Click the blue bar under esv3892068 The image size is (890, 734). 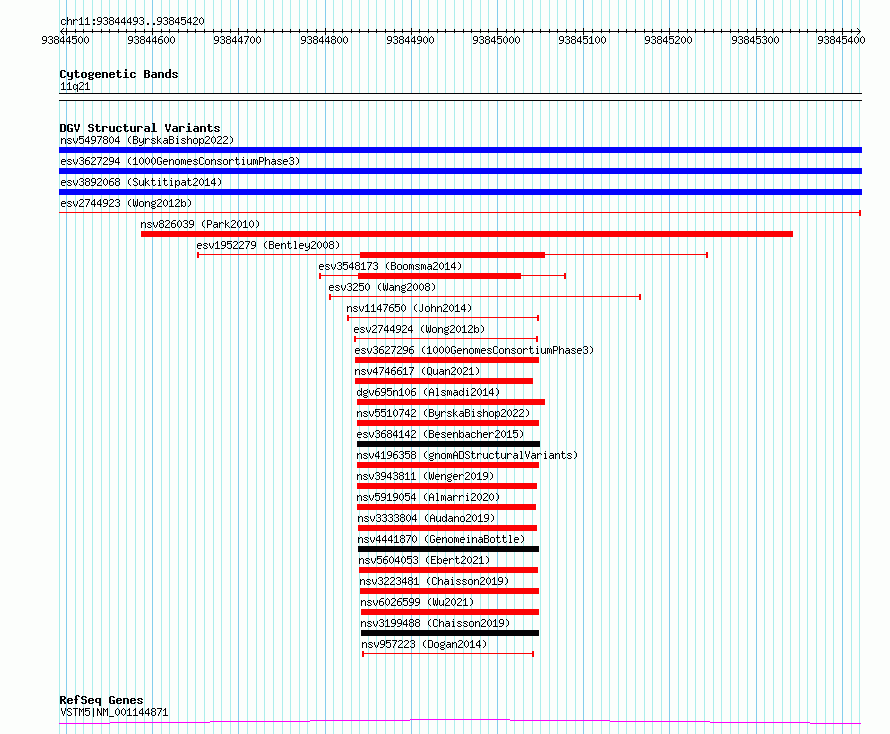460,192
